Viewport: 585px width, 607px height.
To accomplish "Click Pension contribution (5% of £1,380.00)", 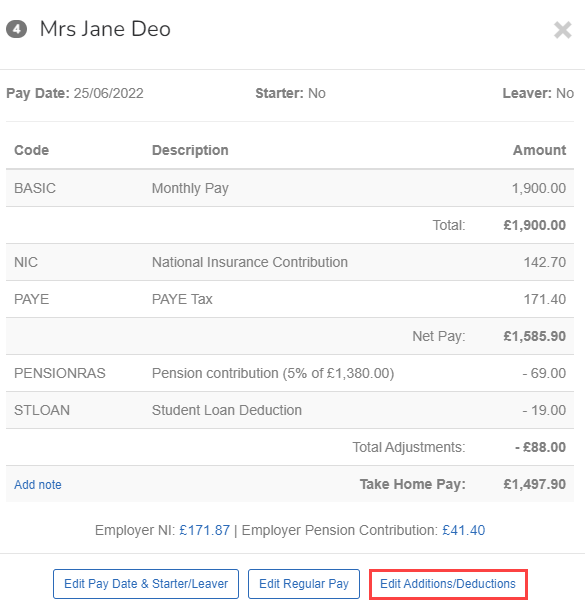I will point(273,373).
